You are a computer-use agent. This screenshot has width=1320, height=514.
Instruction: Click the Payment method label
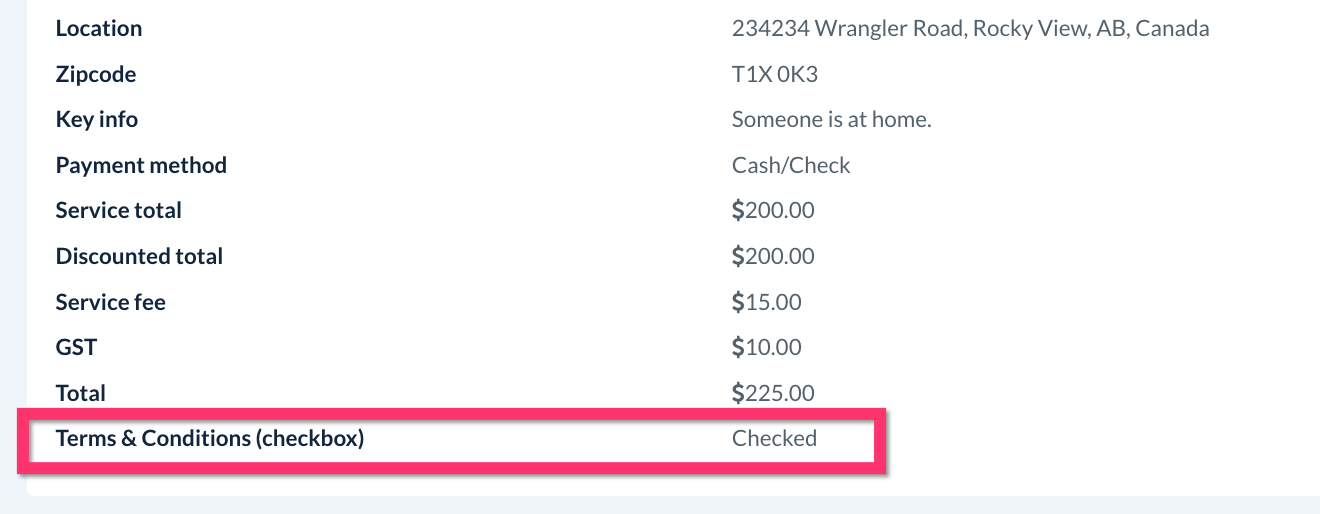141,166
